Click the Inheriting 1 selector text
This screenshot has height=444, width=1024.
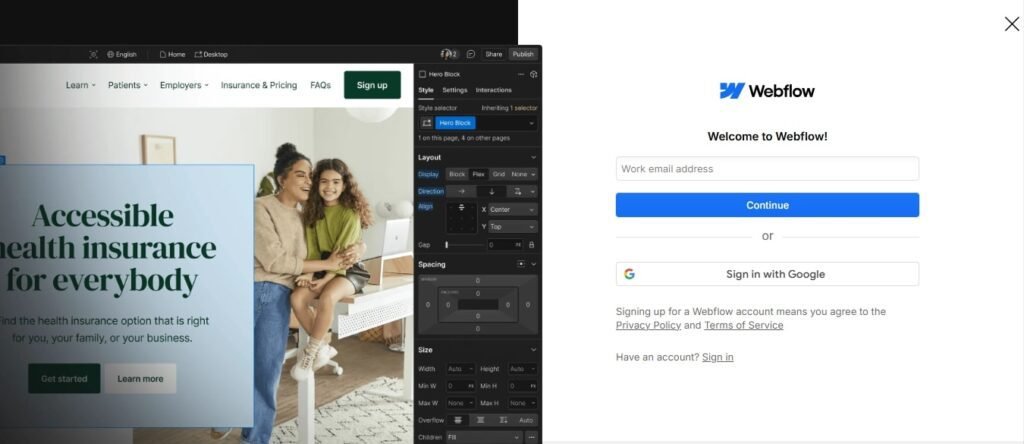(509, 108)
